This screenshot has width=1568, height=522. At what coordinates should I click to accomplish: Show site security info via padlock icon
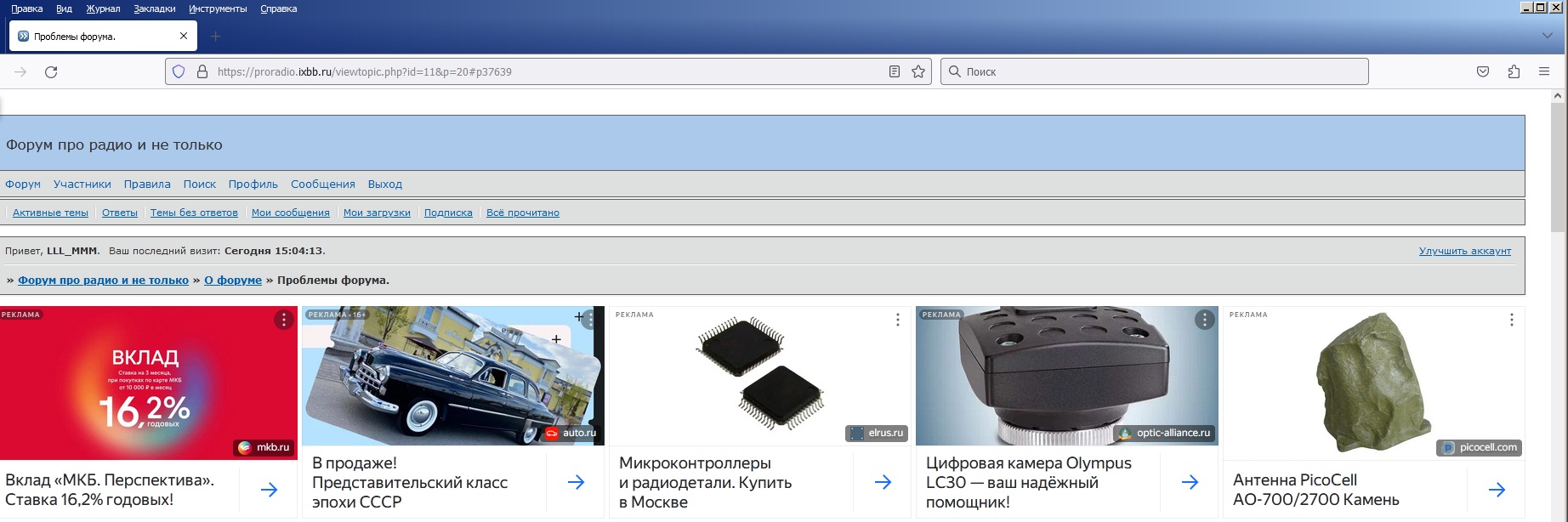click(202, 72)
